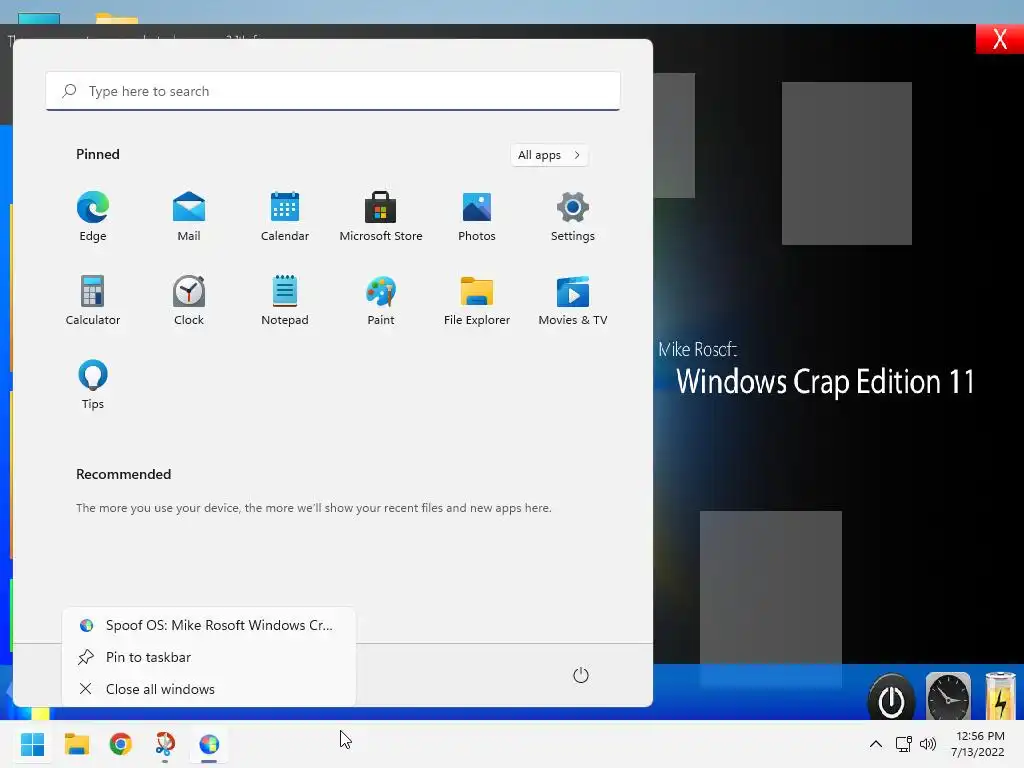Launch Notepad from pinned apps
The height and width of the screenshot is (768, 1024).
(x=285, y=300)
